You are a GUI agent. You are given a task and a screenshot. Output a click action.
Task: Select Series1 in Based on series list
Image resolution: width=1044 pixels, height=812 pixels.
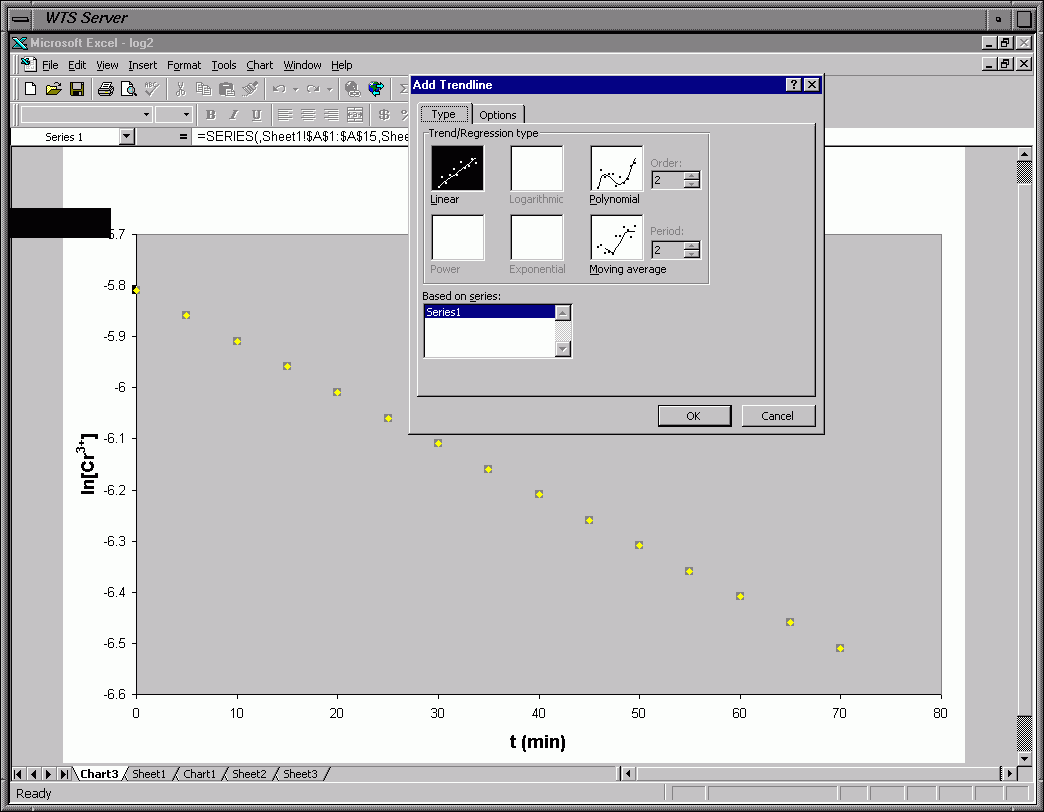coord(488,312)
